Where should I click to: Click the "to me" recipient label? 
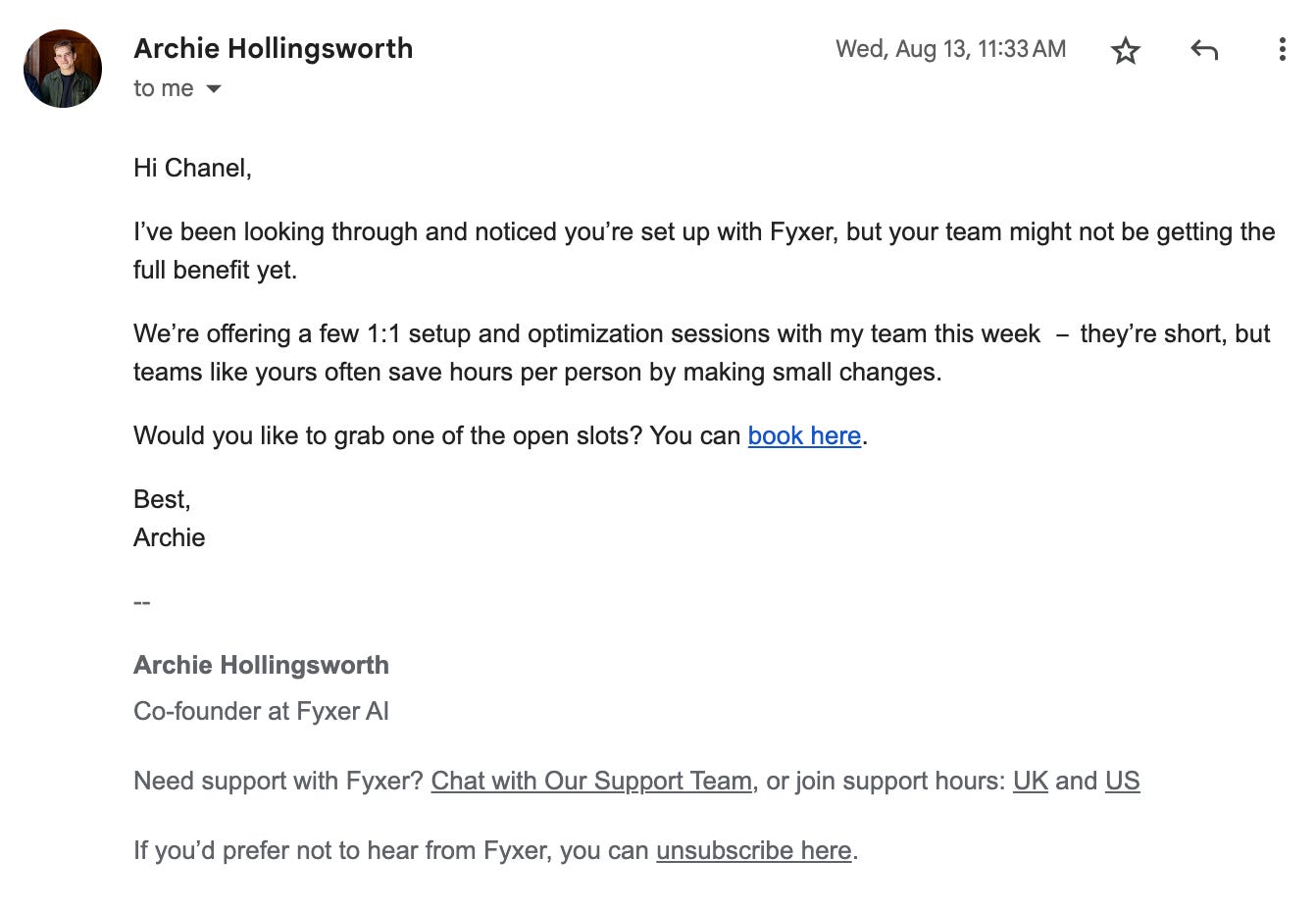(164, 88)
